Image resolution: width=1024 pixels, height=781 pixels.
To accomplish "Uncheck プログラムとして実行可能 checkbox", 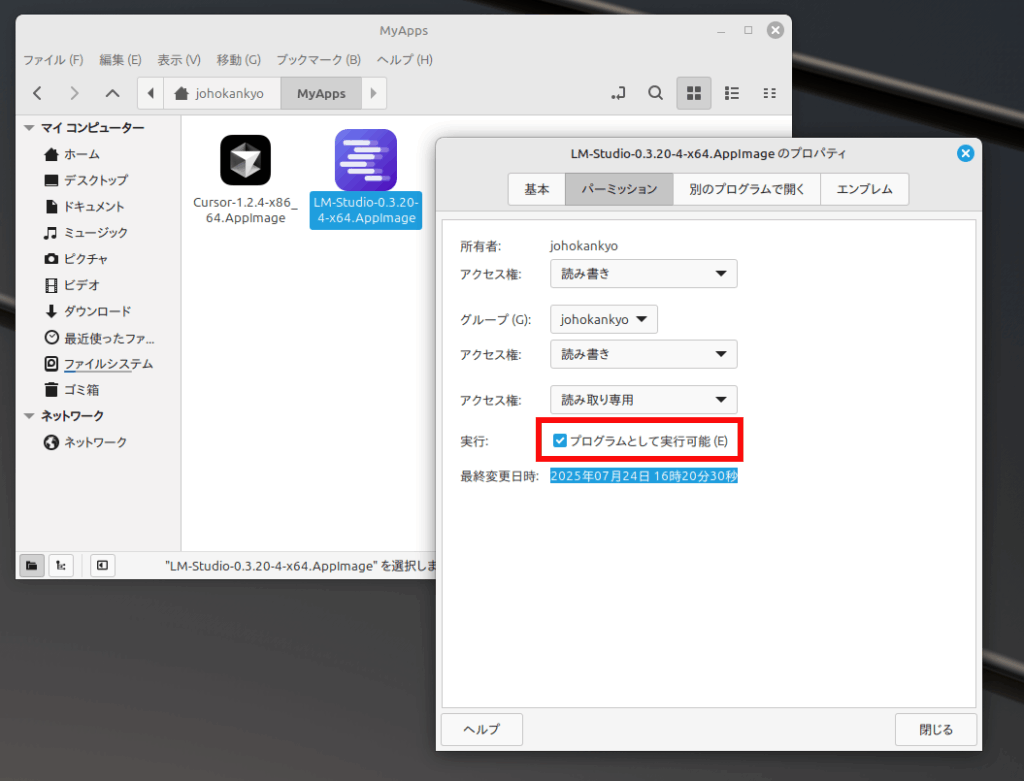I will pos(560,441).
